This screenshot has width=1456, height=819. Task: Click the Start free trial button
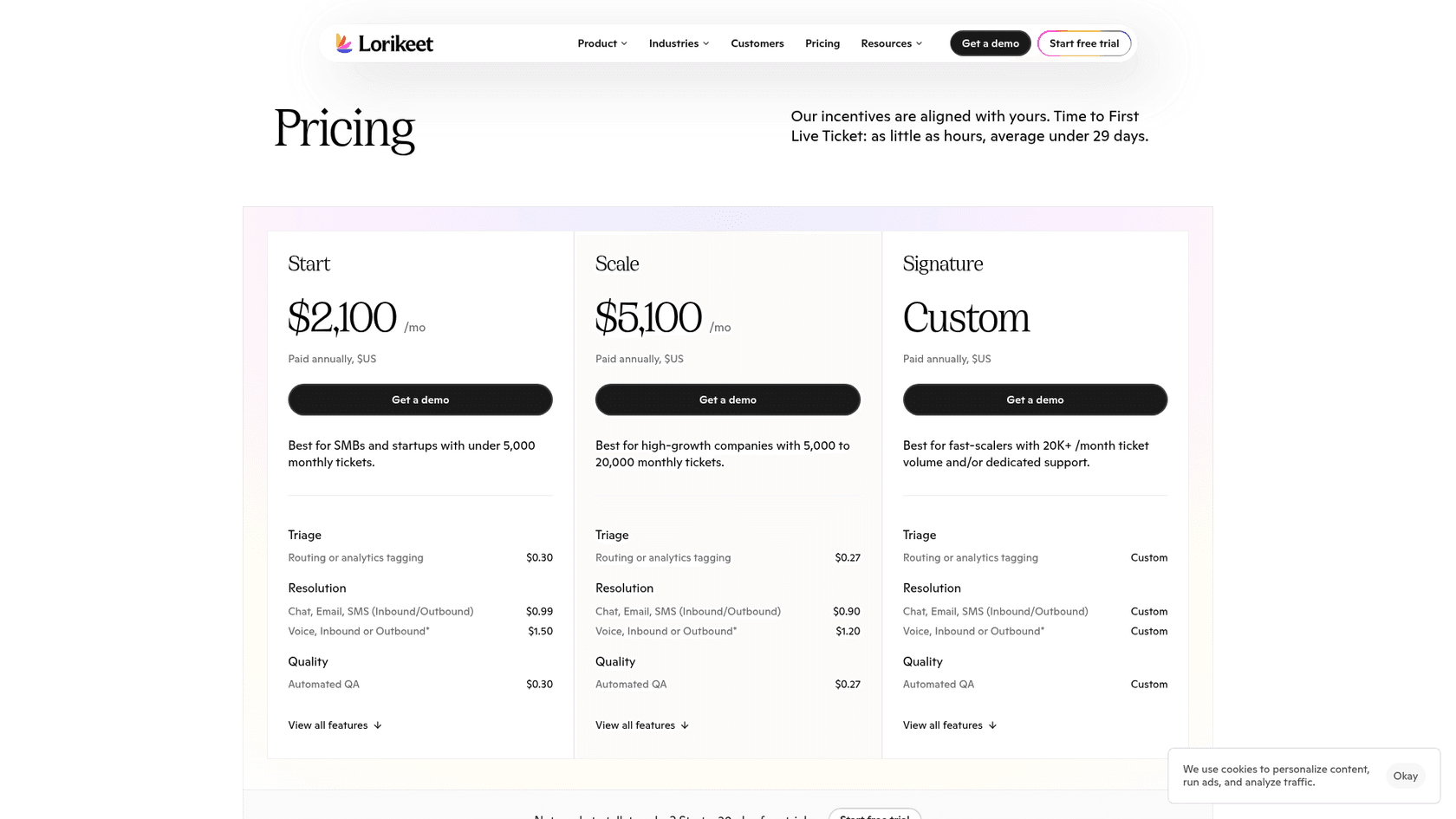1084,43
